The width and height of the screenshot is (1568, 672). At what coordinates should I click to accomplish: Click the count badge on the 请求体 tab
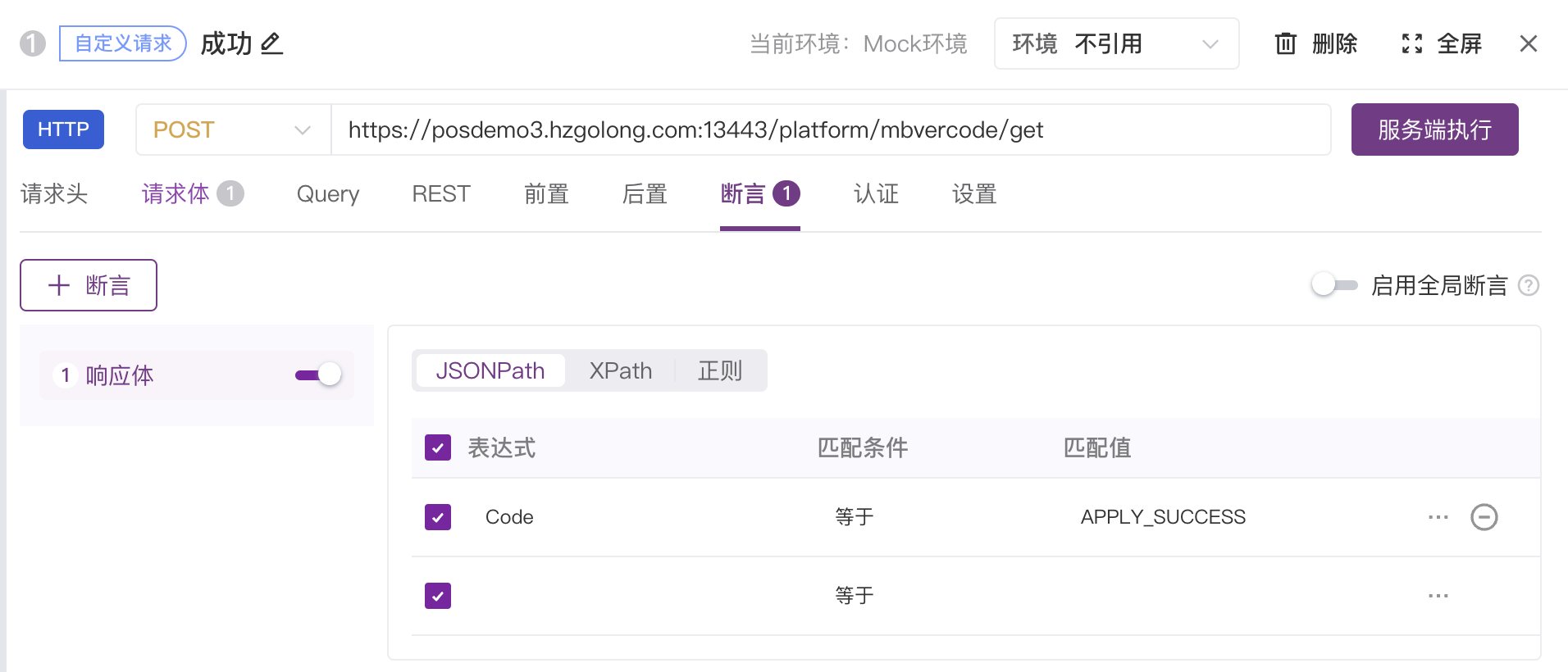(230, 193)
